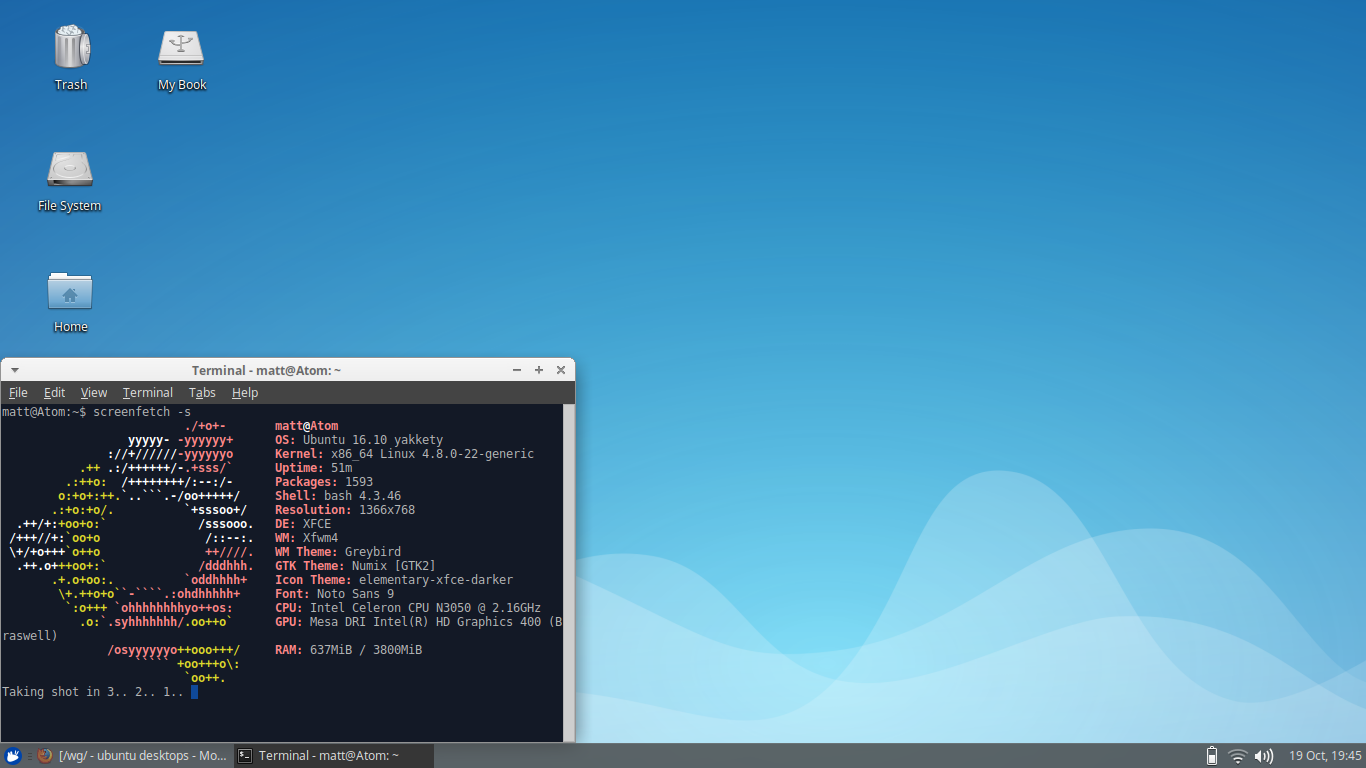Open the terminal window menu arrow
The height and width of the screenshot is (768, 1366).
click(x=14, y=370)
